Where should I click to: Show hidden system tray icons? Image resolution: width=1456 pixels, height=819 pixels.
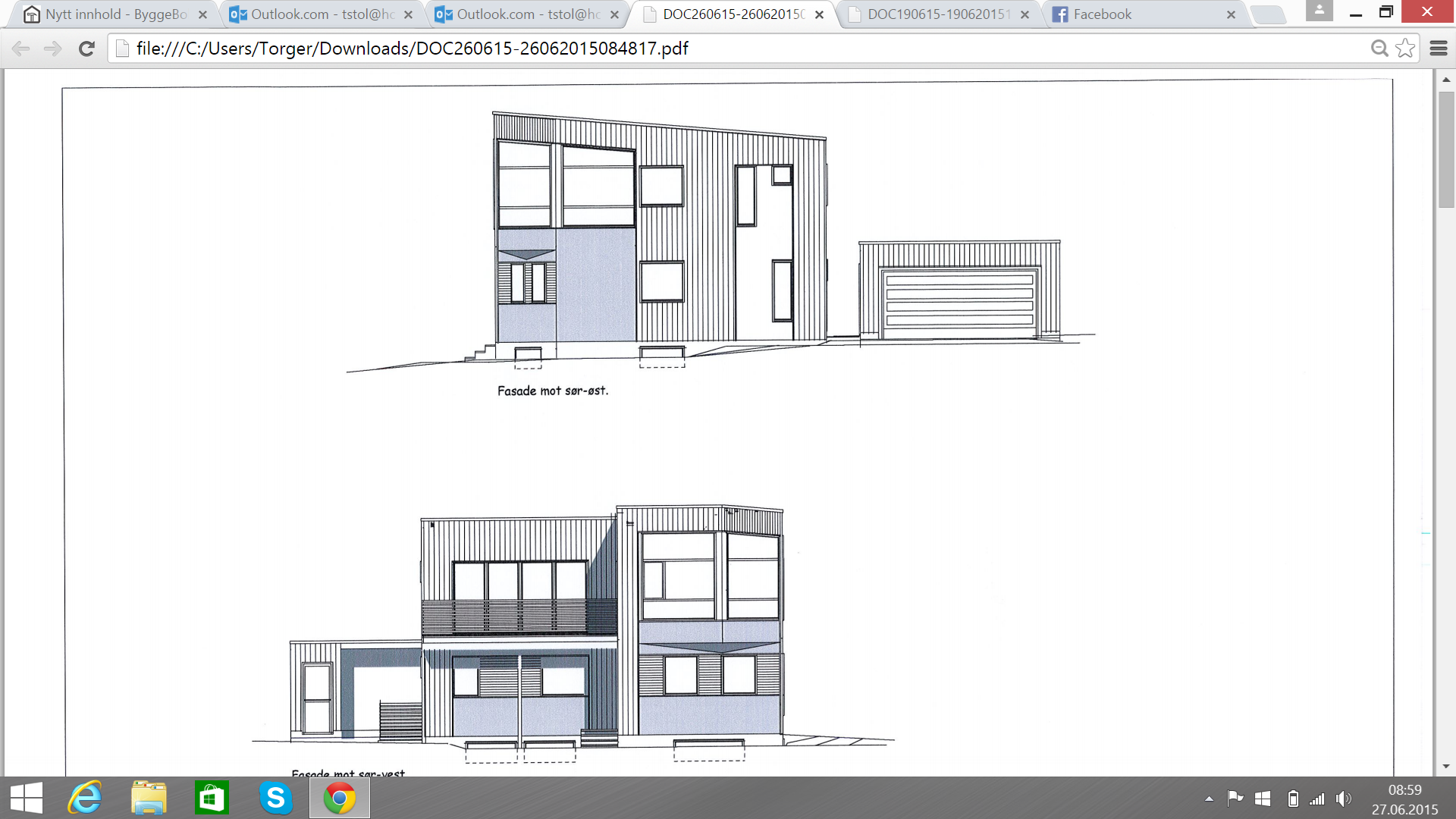click(1209, 799)
